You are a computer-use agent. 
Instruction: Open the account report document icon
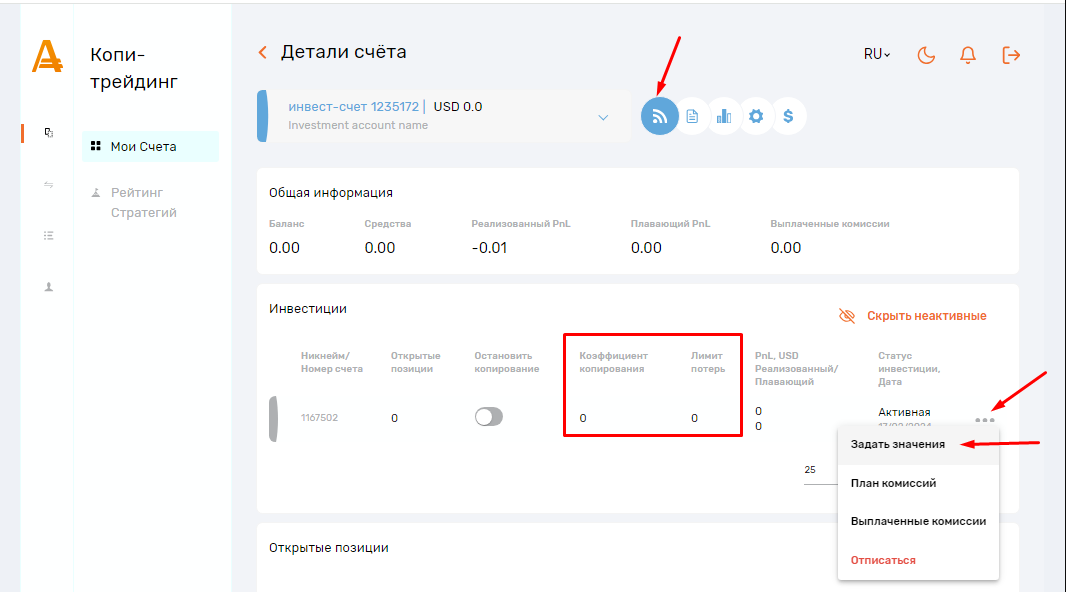[693, 116]
